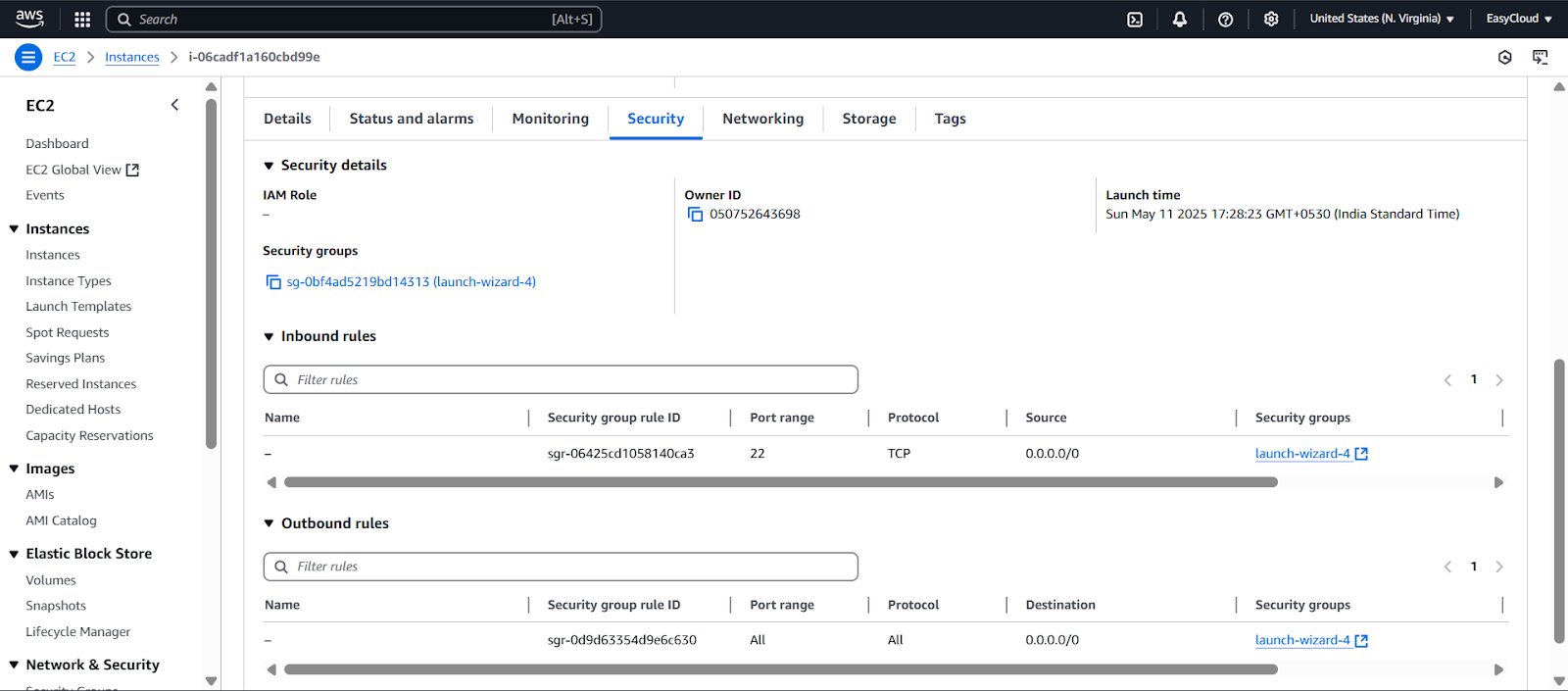Click the external-link icon on the inbound launch-wizard-4 link
The image size is (1568, 691).
pos(1361,454)
